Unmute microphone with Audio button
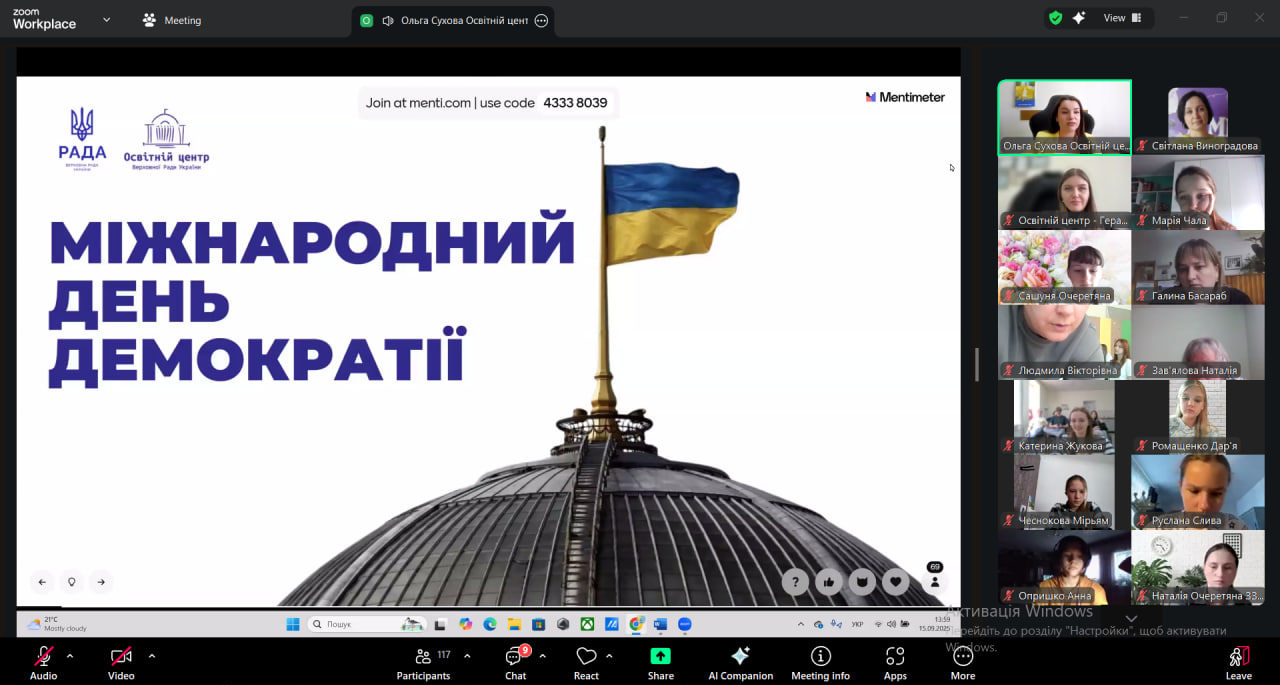 click(x=43, y=662)
